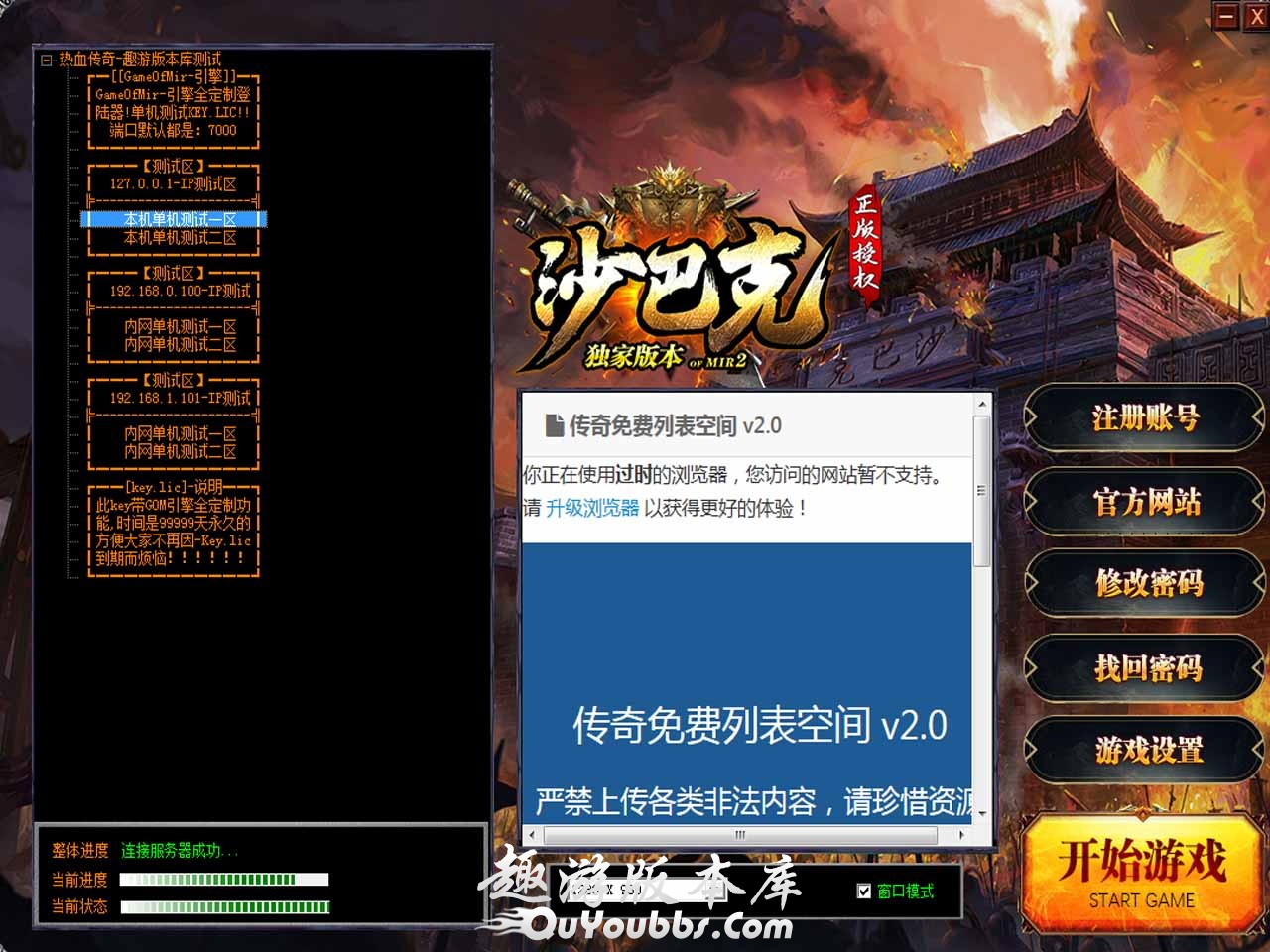
Task: Click the 修改密码 button
Action: coord(1145,584)
